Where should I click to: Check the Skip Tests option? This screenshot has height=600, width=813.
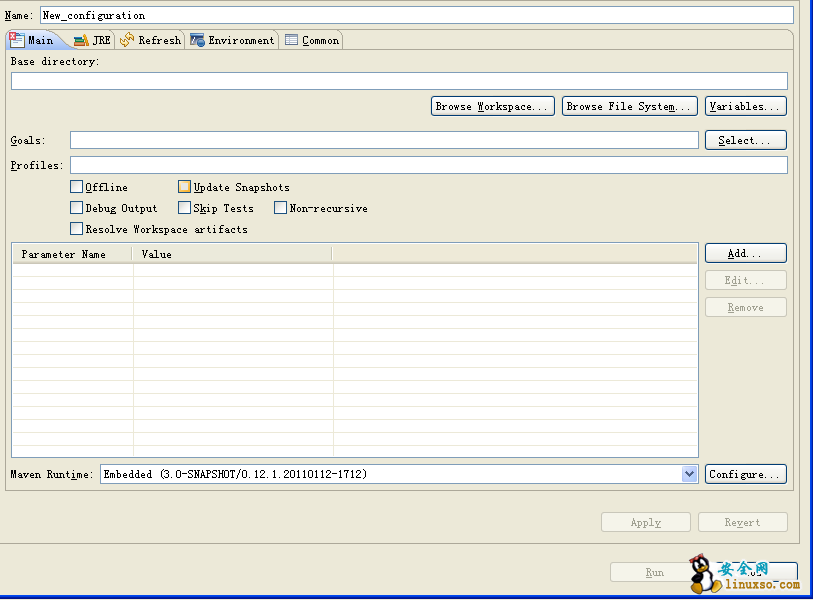tap(185, 208)
